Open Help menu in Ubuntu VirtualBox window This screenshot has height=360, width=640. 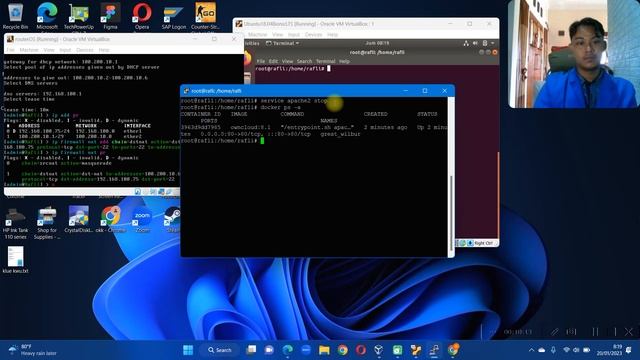click(x=333, y=35)
